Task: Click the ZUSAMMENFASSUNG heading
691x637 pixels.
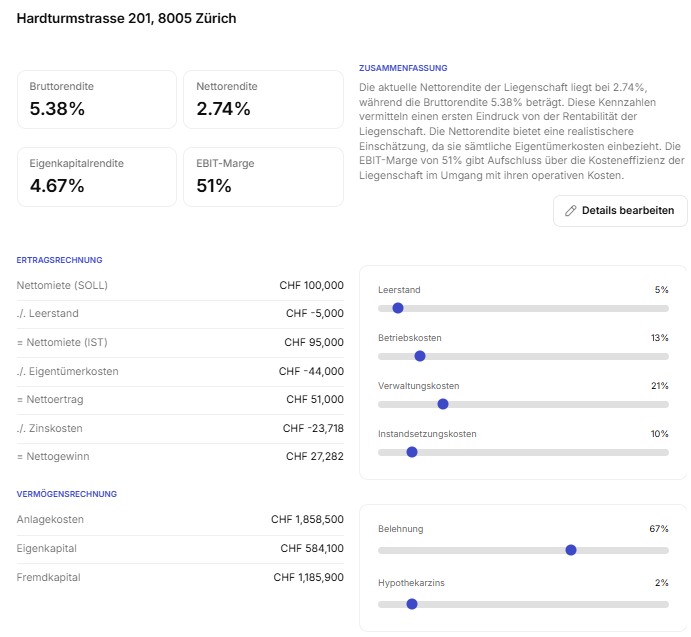Action: tap(402, 68)
